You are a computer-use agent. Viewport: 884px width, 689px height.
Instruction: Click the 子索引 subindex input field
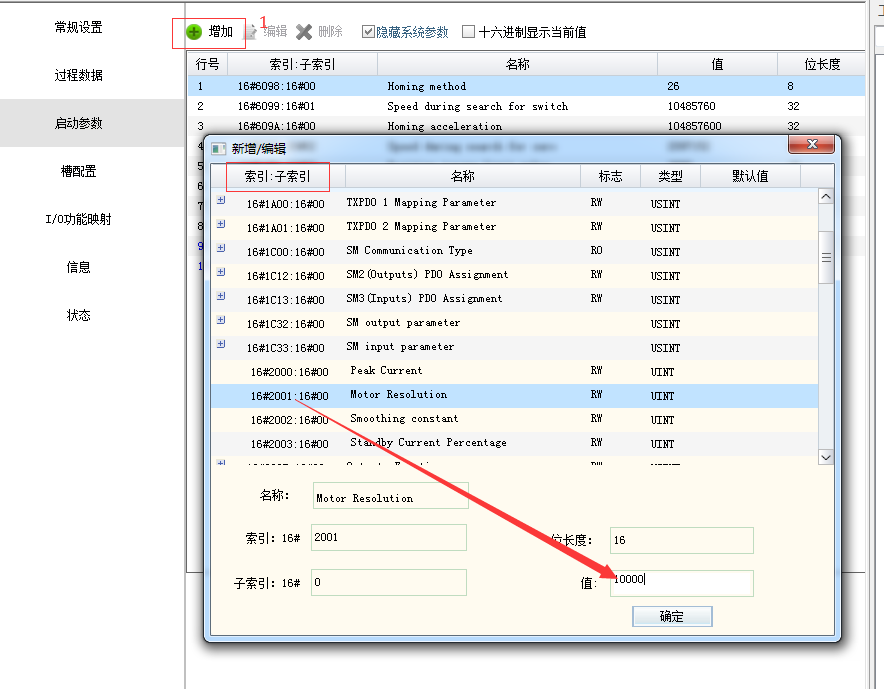tap(388, 582)
